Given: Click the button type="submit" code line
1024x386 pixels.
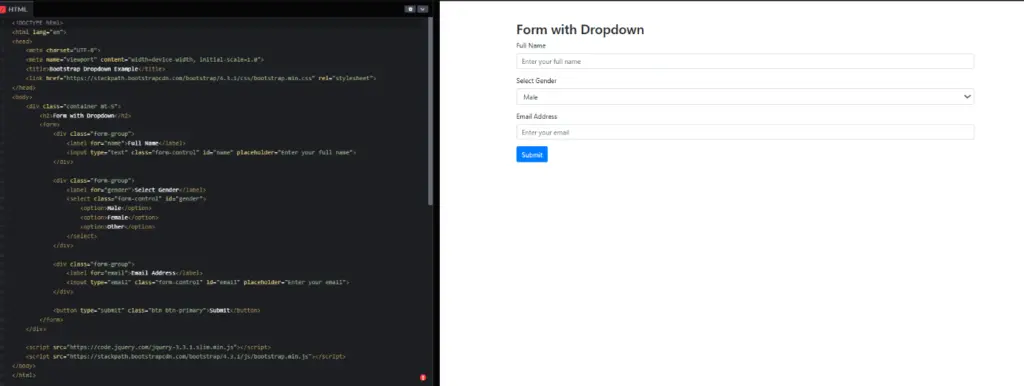Looking at the screenshot, I should coord(157,310).
